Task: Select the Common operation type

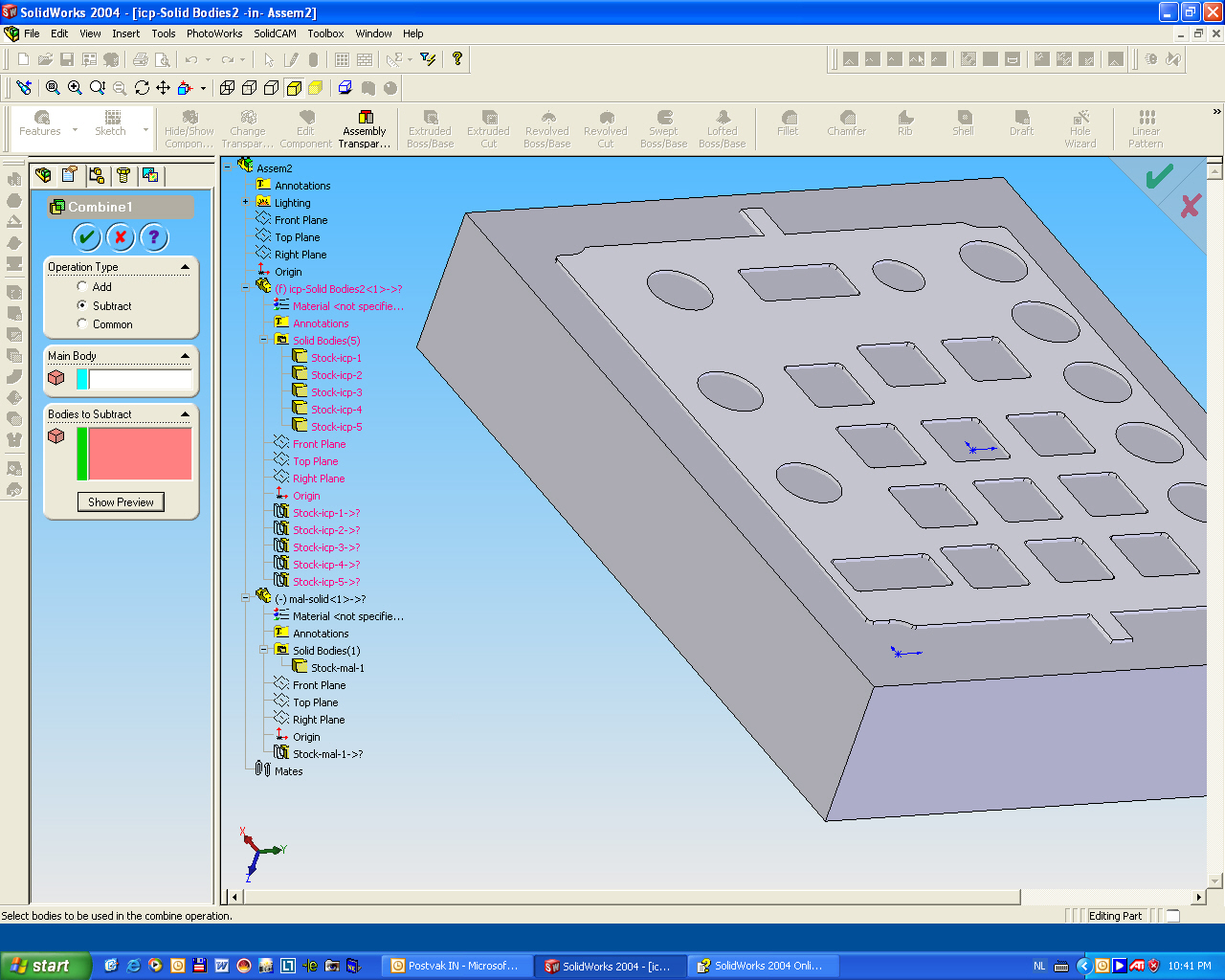Action: 82,323
